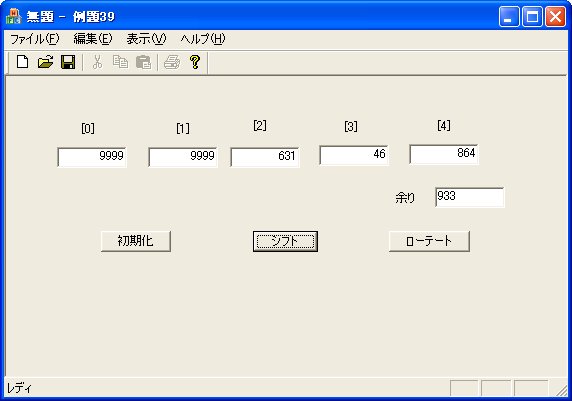This screenshot has height=401, width=572.
Task: Open the ヘルプ(H) menu
Action: (203, 39)
